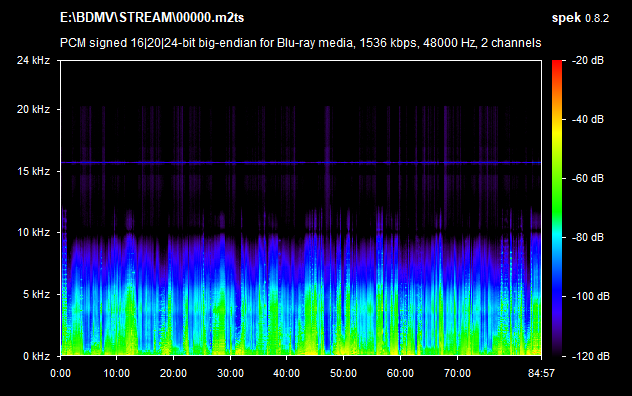Click the red top of the dB color scale
This screenshot has height=396, width=632.
tap(557, 64)
